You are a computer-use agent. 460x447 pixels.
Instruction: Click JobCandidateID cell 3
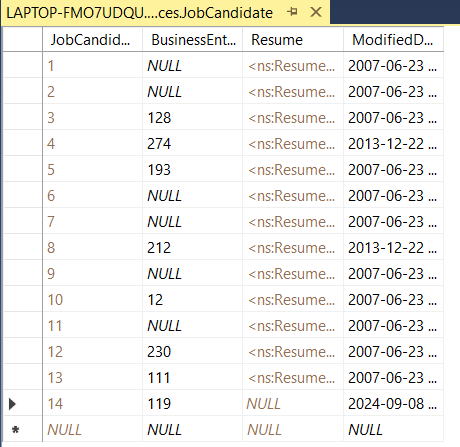92,118
